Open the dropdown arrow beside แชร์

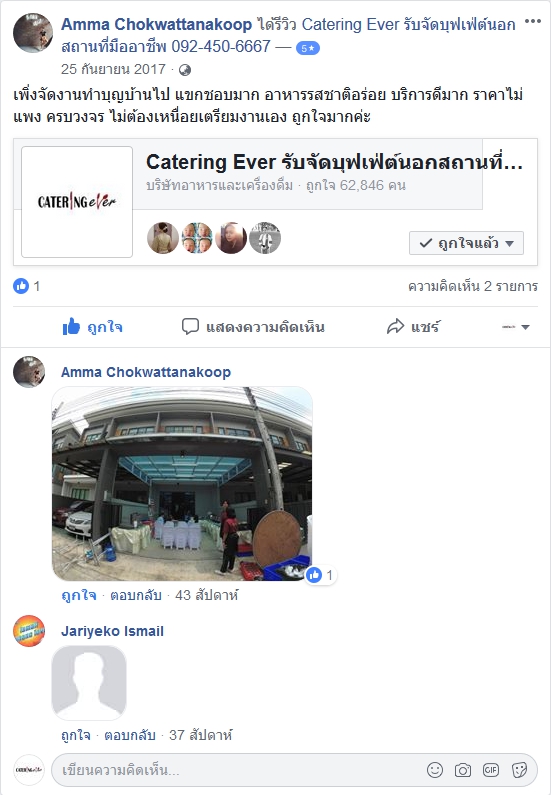[x=516, y=327]
